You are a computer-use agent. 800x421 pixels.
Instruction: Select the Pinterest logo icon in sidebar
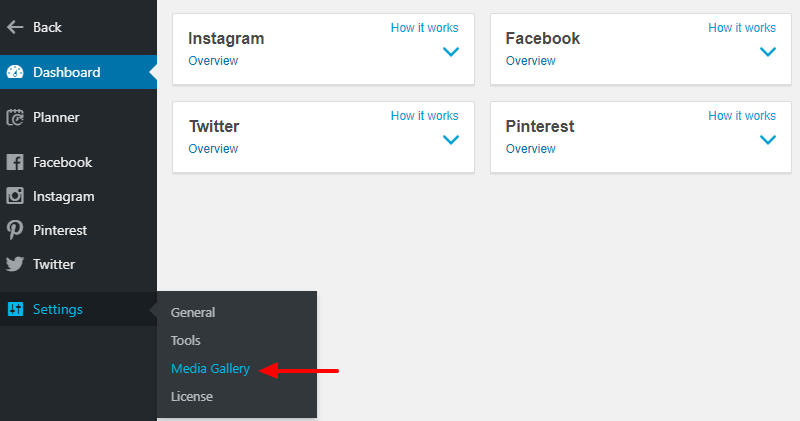coord(15,230)
